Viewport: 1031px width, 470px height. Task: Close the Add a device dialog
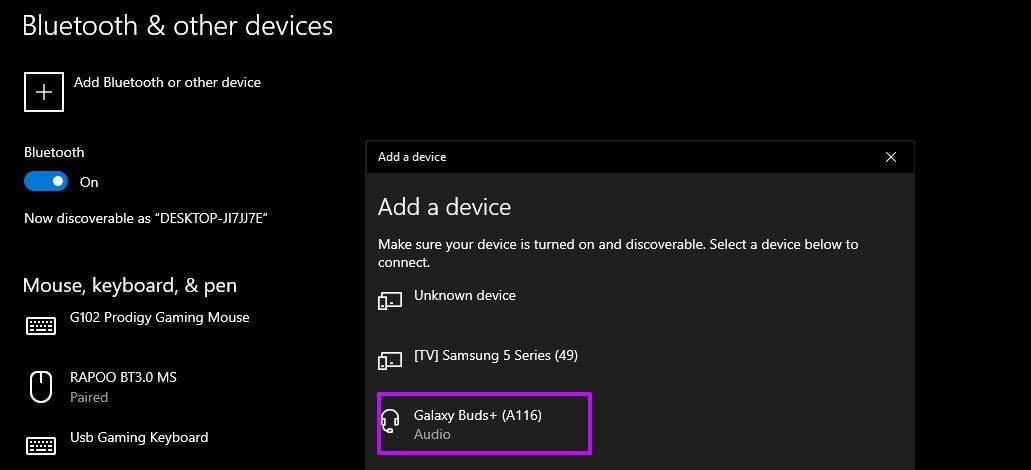pyautogui.click(x=891, y=157)
